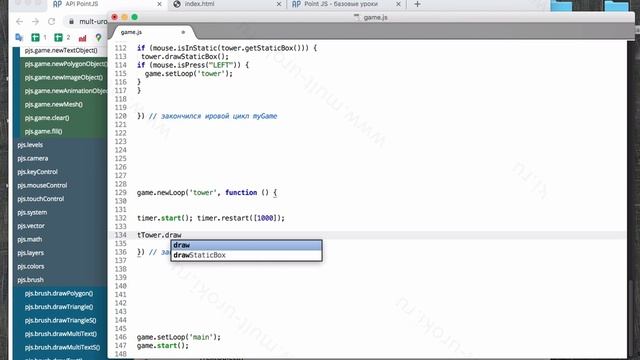
Task: Open pjs.game.newAnimationObject in API sidebar
Action: 65,91
